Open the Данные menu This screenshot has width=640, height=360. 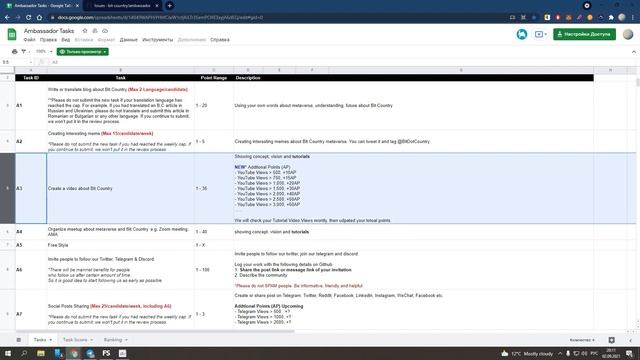128,40
